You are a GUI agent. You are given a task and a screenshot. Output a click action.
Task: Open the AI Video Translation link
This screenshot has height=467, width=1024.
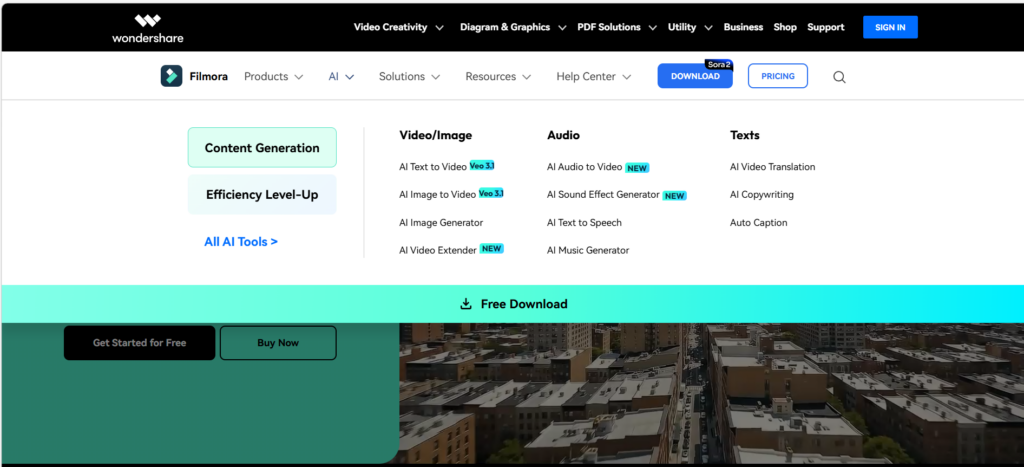click(x=772, y=167)
